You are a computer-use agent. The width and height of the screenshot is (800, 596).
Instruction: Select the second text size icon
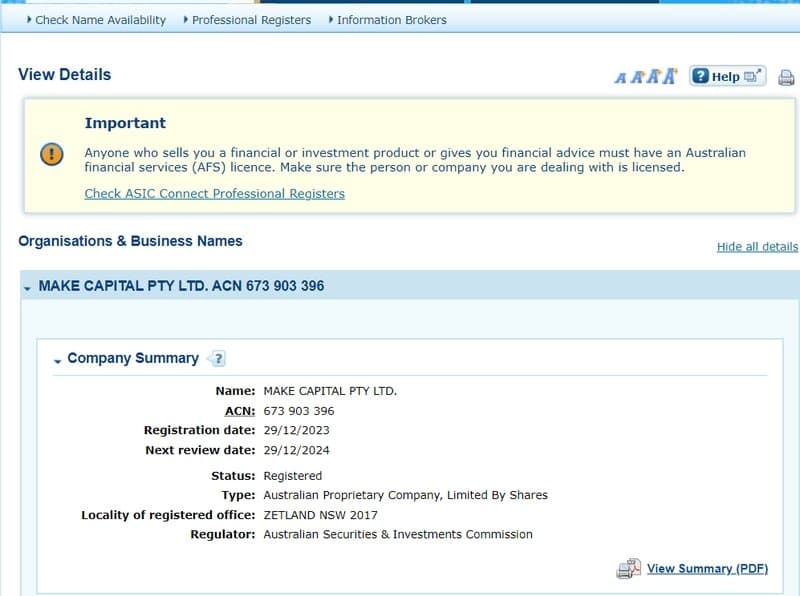click(x=636, y=77)
